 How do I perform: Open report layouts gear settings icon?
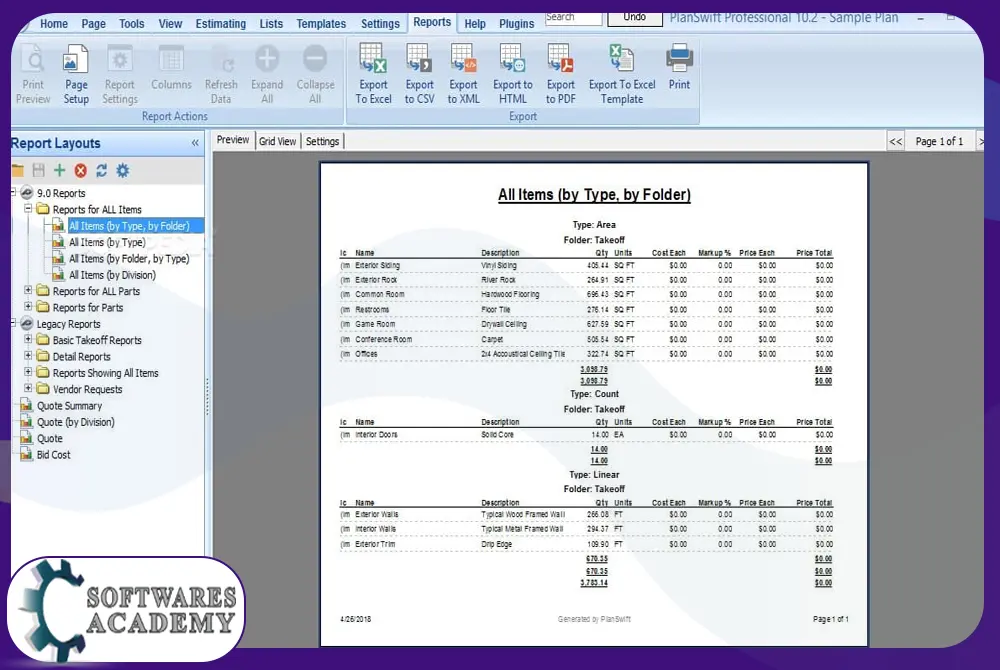[122, 170]
